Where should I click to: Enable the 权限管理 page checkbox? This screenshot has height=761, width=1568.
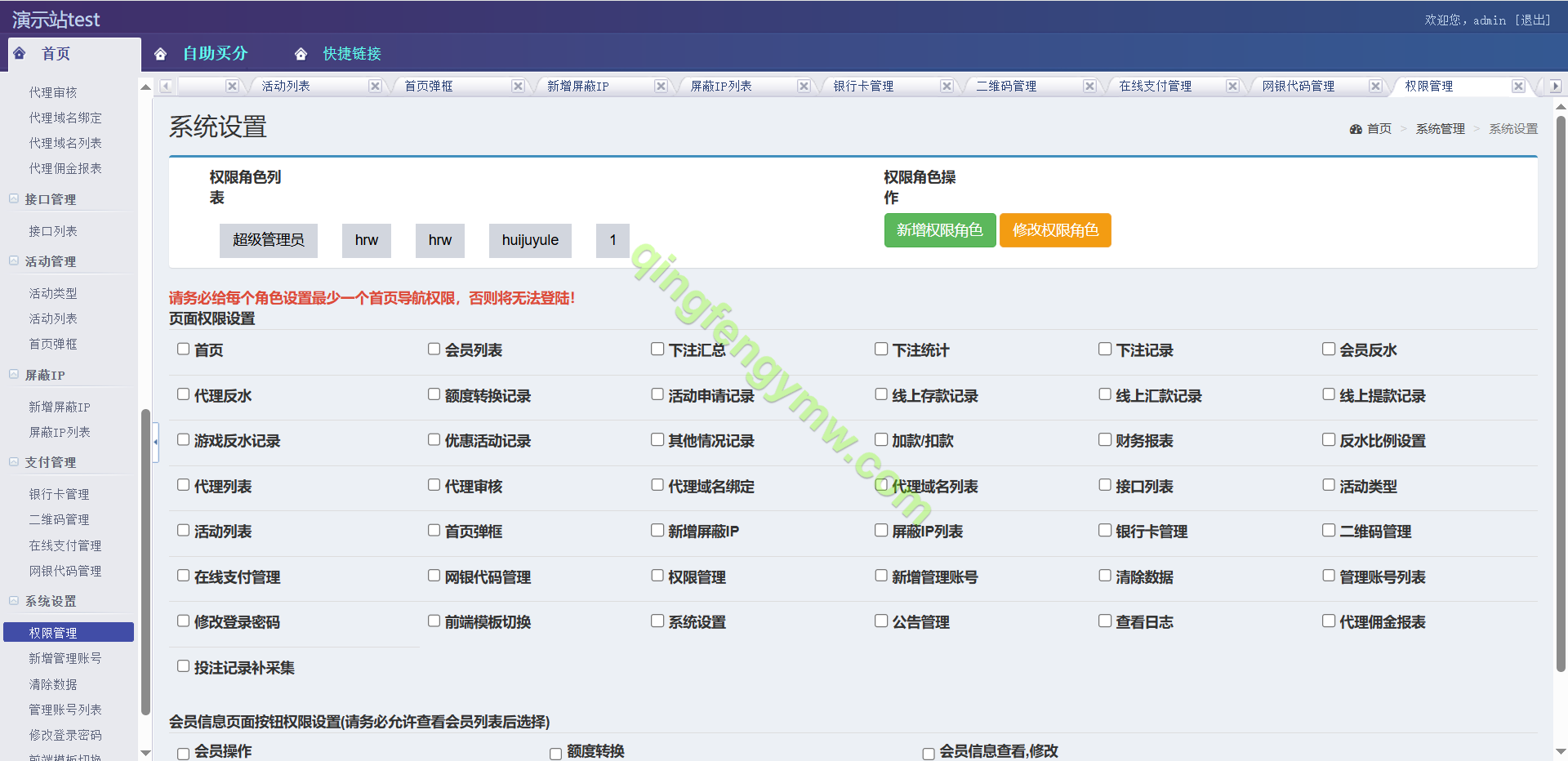coord(657,576)
